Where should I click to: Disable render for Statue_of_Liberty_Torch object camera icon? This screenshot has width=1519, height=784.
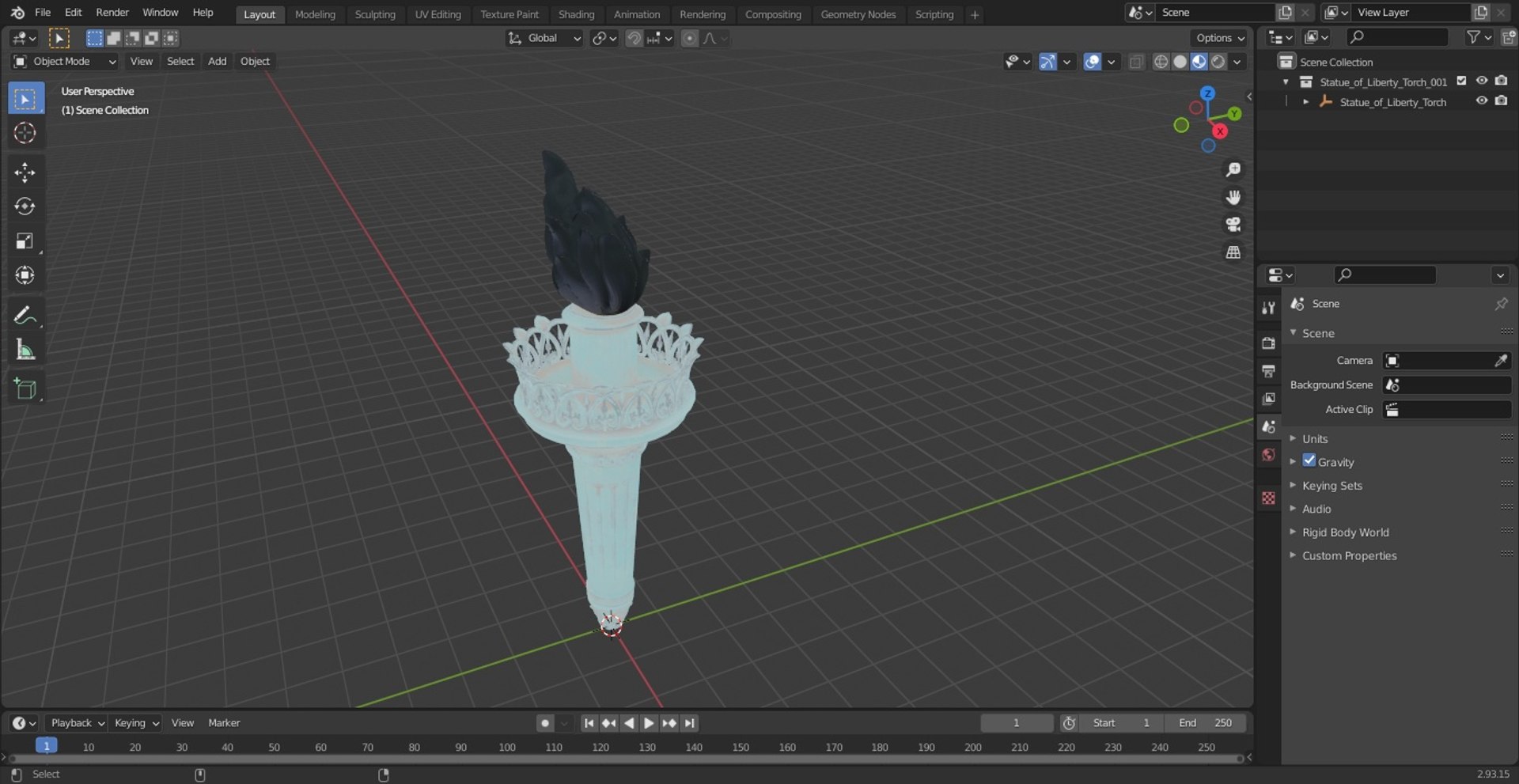(x=1501, y=101)
